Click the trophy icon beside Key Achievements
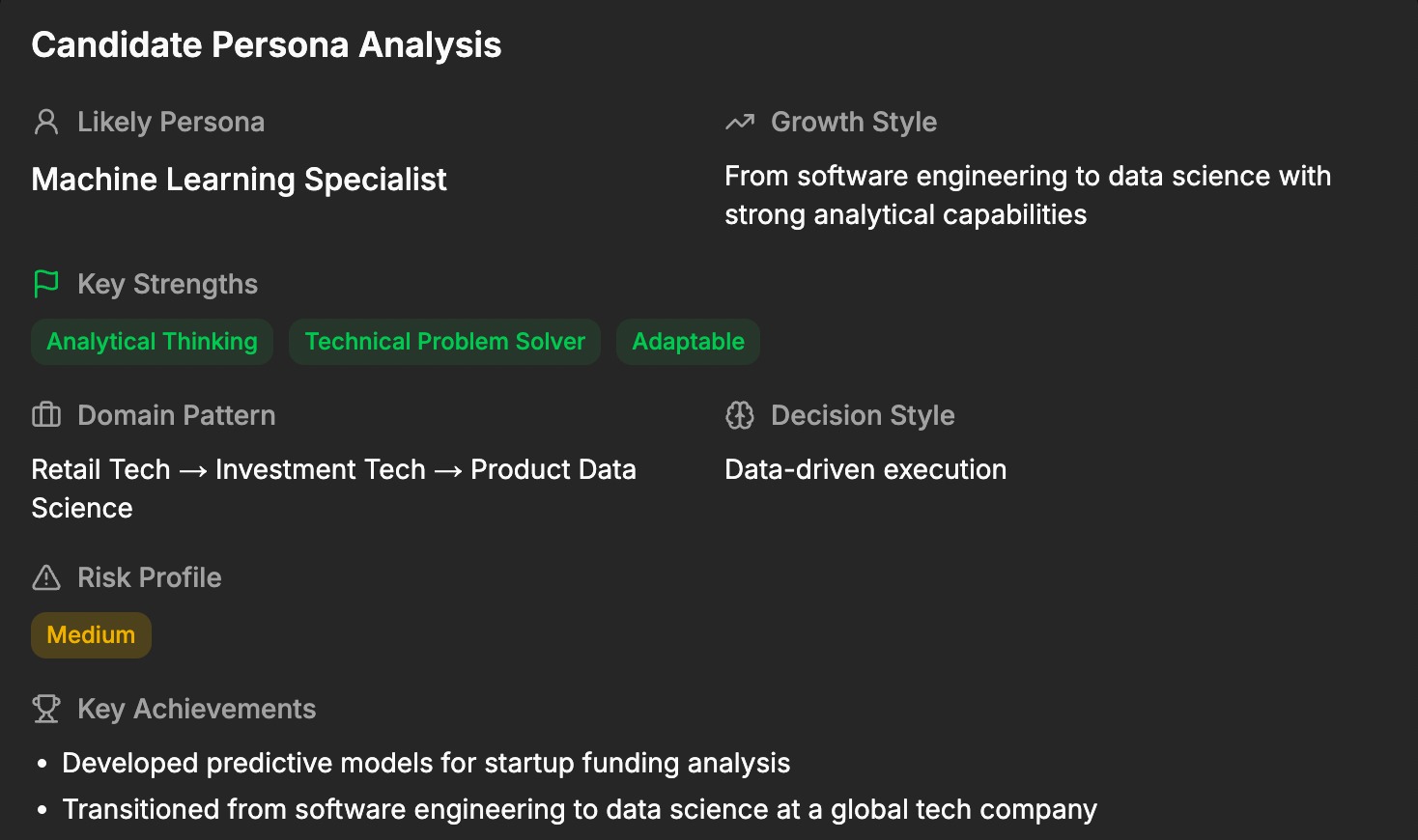This screenshot has width=1418, height=840. [46, 709]
